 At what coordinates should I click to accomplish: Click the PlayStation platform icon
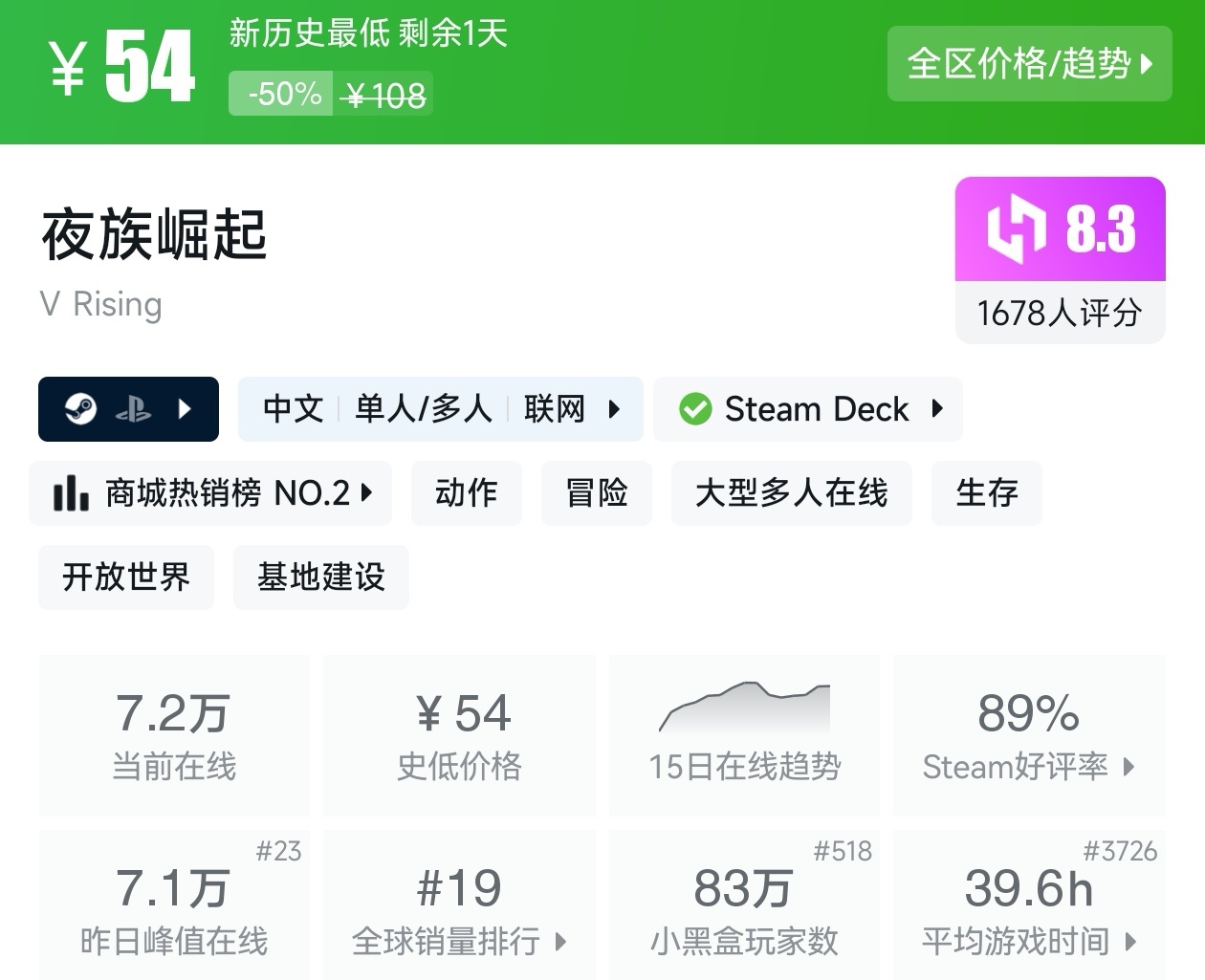pyautogui.click(x=133, y=410)
